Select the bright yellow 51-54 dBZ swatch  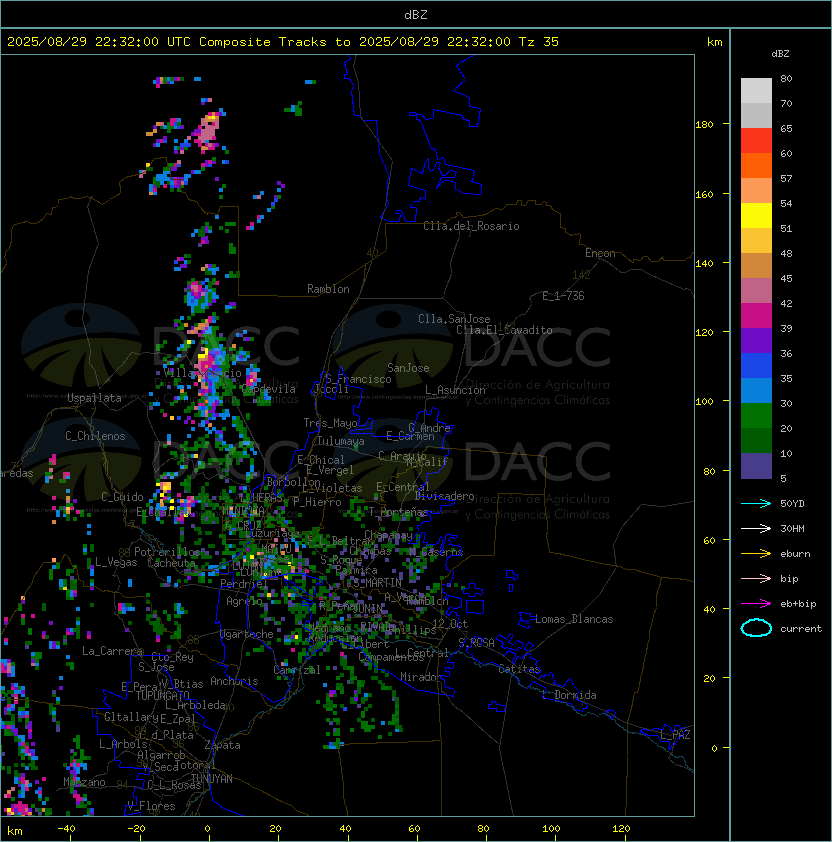click(756, 216)
